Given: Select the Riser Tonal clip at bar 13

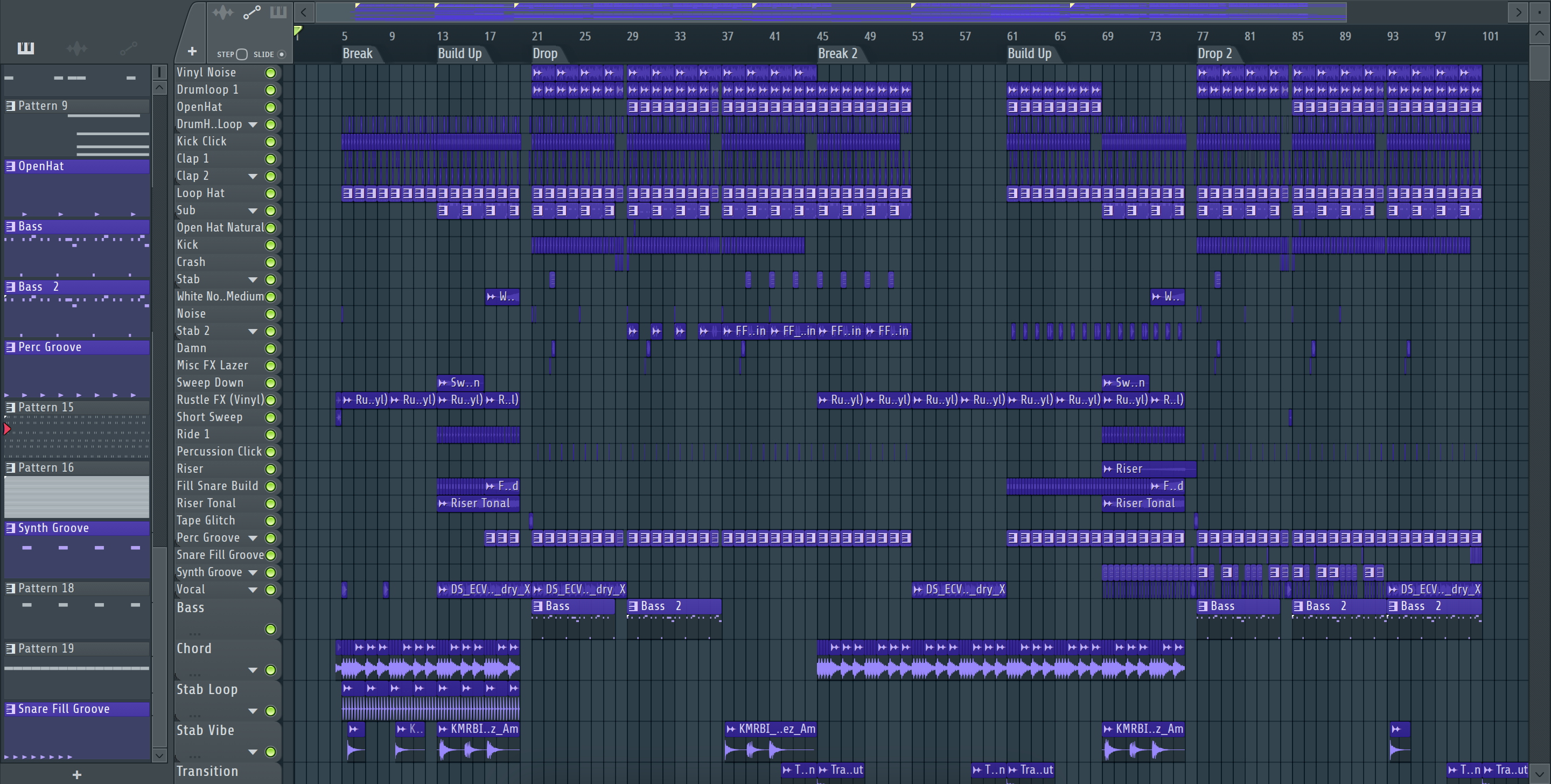Looking at the screenshot, I should tap(478, 503).
